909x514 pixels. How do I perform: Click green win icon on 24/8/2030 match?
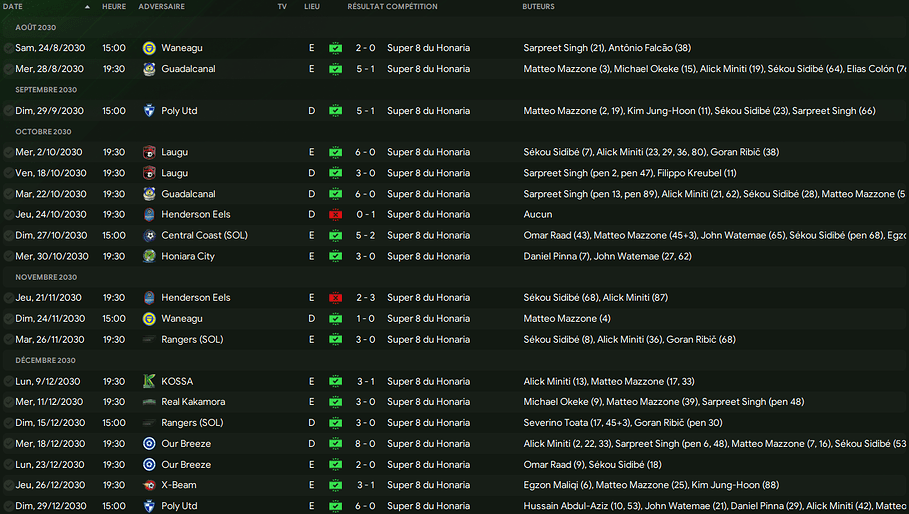(335, 48)
